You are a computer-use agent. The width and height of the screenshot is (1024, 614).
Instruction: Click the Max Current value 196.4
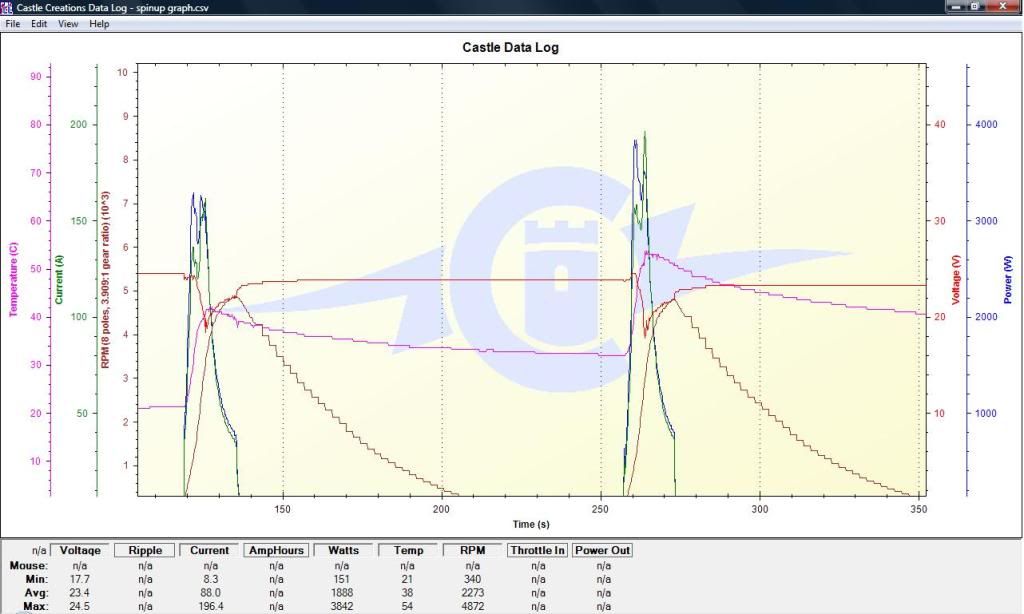tap(210, 606)
